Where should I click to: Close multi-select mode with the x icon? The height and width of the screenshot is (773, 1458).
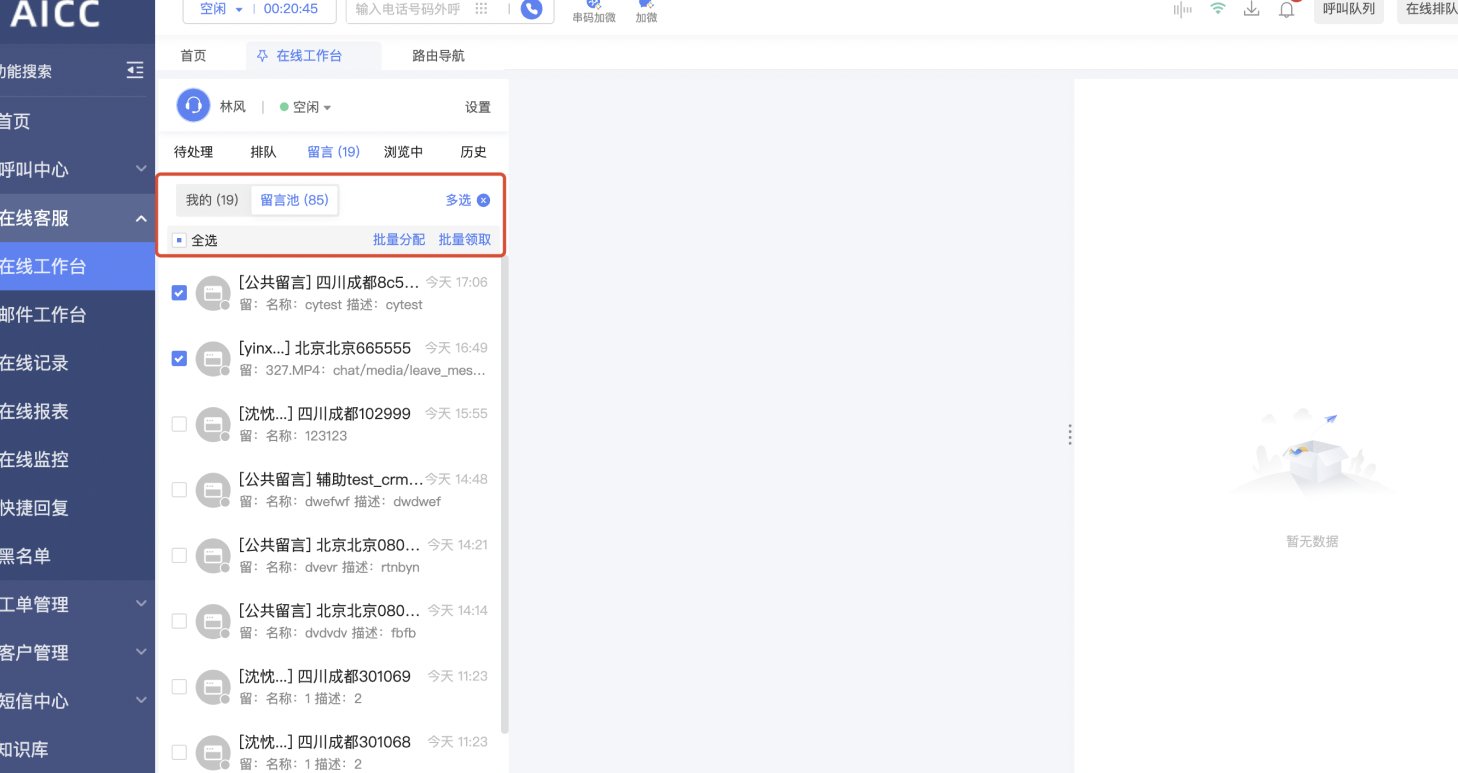[x=483, y=200]
